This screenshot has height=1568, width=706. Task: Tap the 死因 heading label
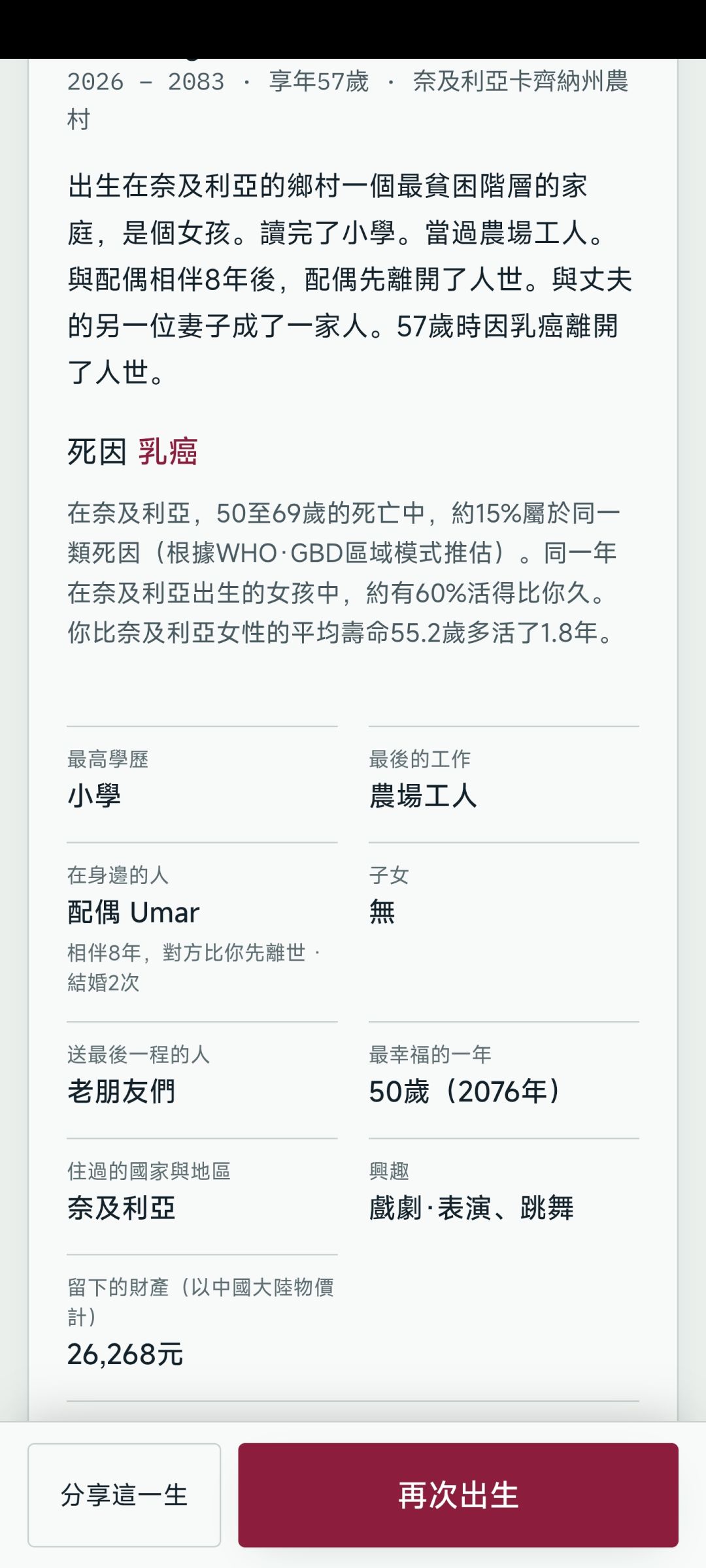pos(97,451)
